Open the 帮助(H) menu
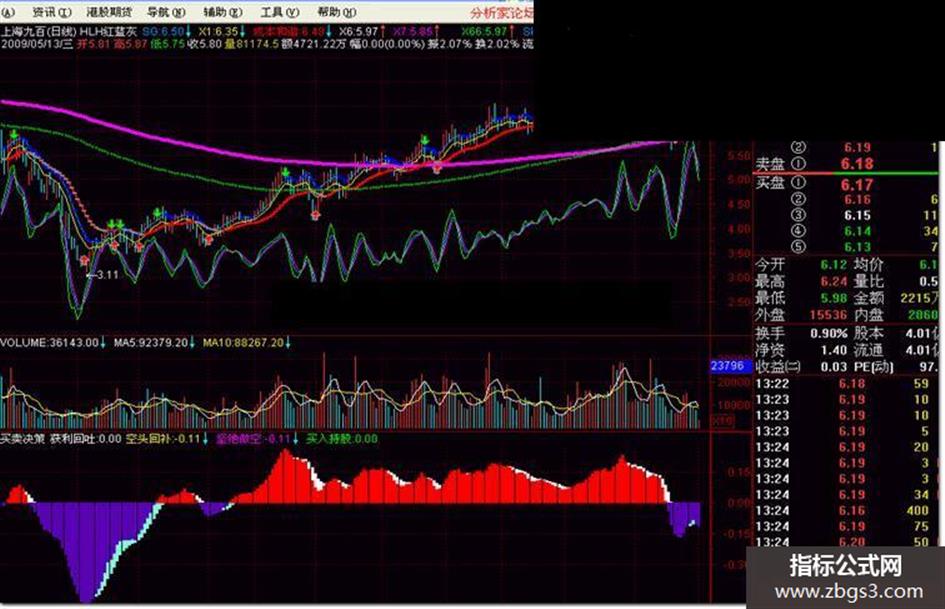 336,11
